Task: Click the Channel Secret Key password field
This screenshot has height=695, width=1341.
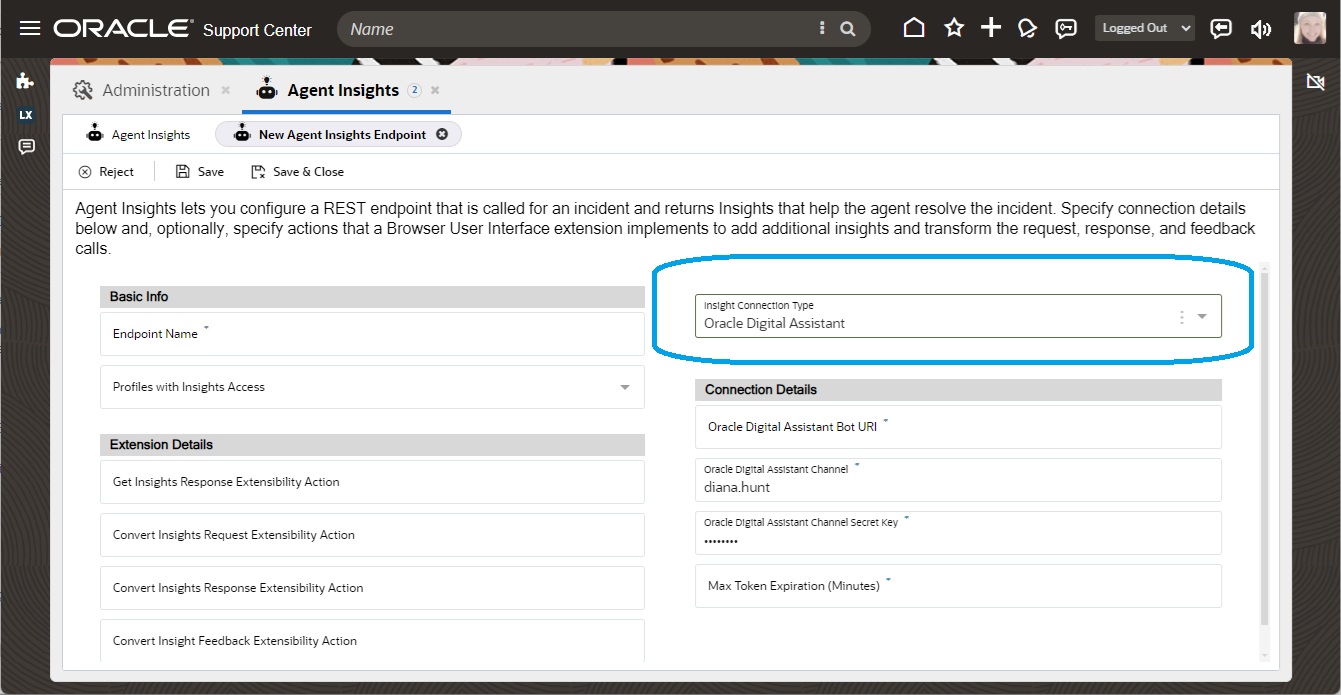Action: click(x=958, y=533)
